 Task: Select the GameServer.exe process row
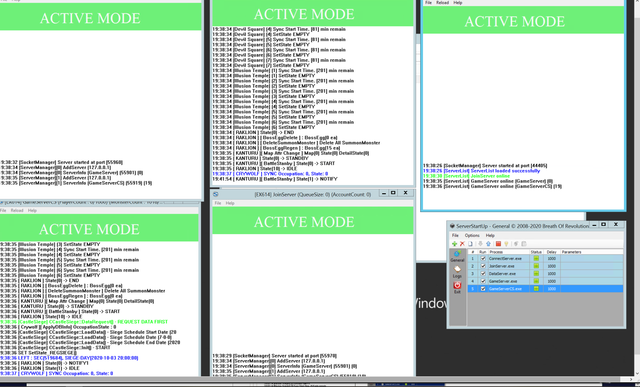(545, 281)
